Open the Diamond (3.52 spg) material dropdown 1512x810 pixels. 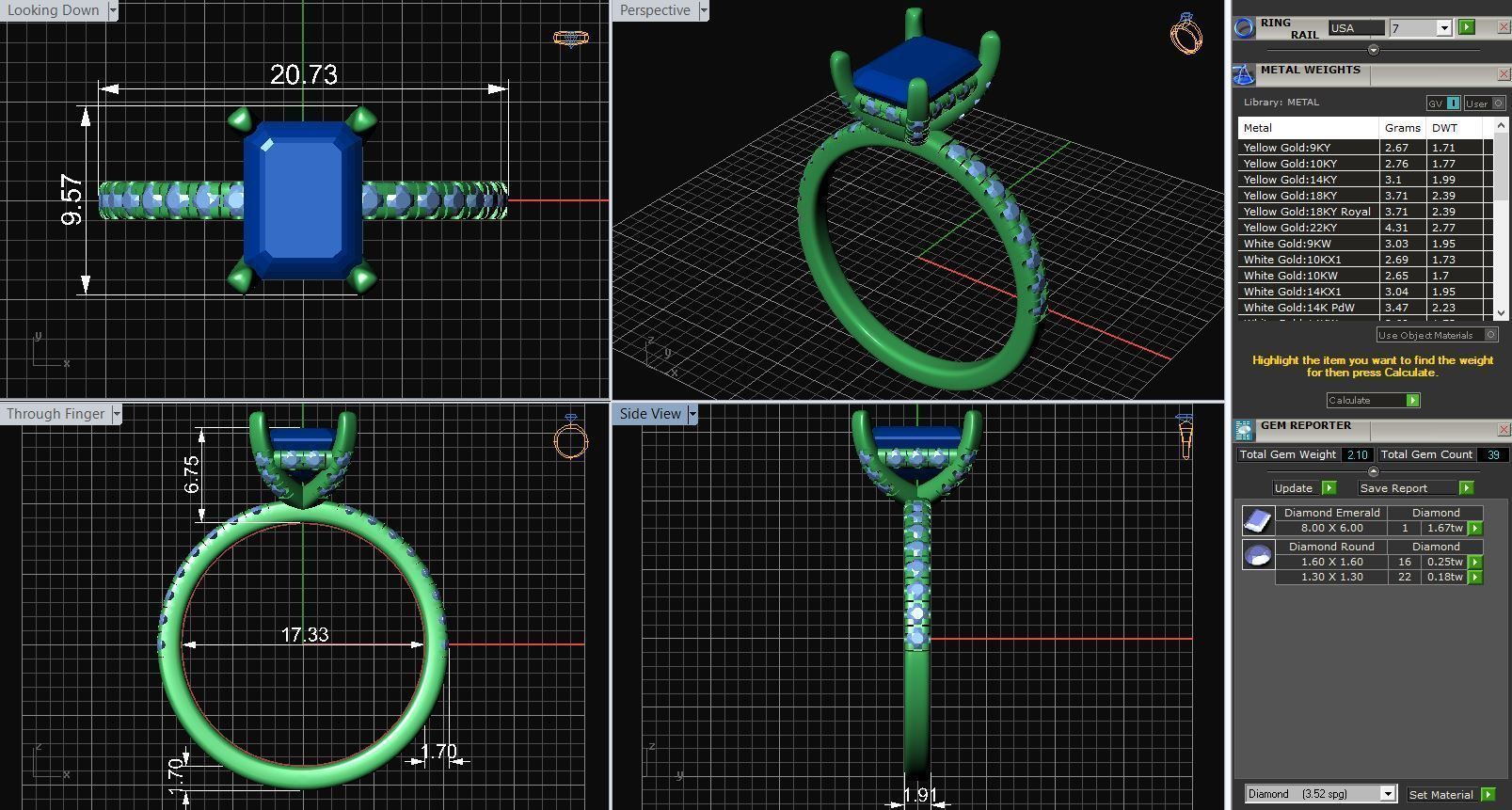click(1387, 794)
